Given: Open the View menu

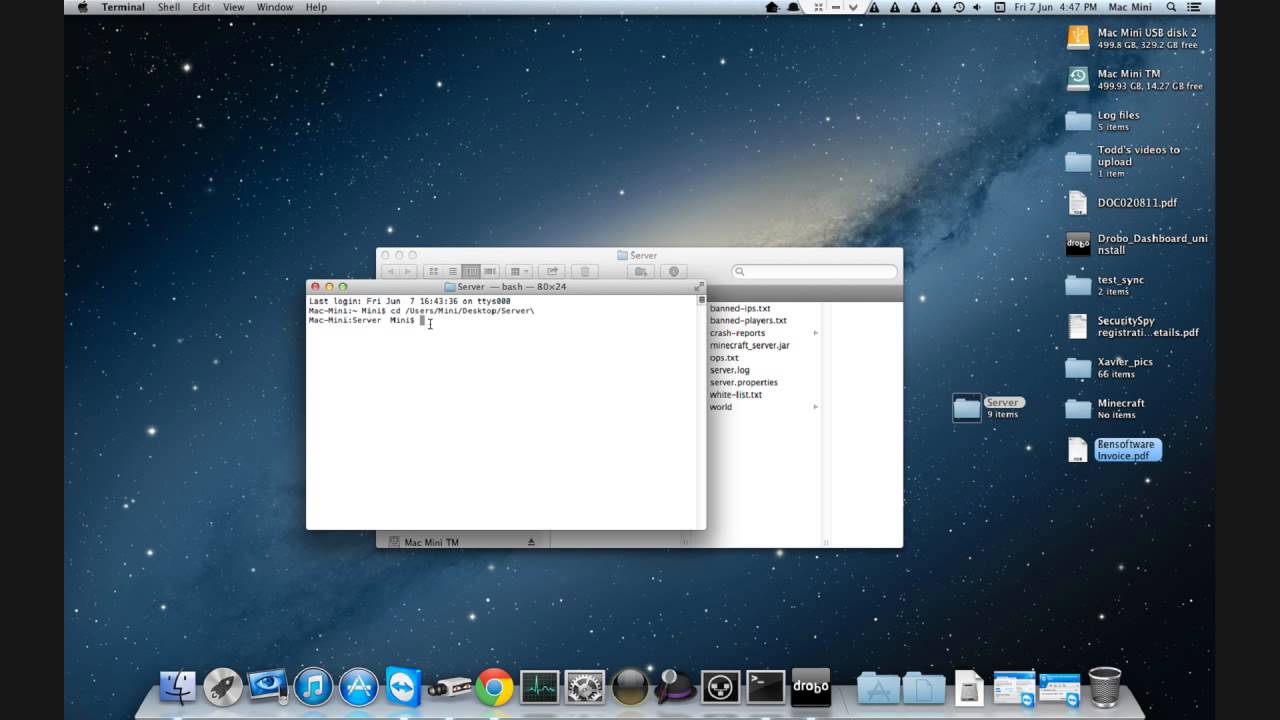Looking at the screenshot, I should (x=233, y=7).
